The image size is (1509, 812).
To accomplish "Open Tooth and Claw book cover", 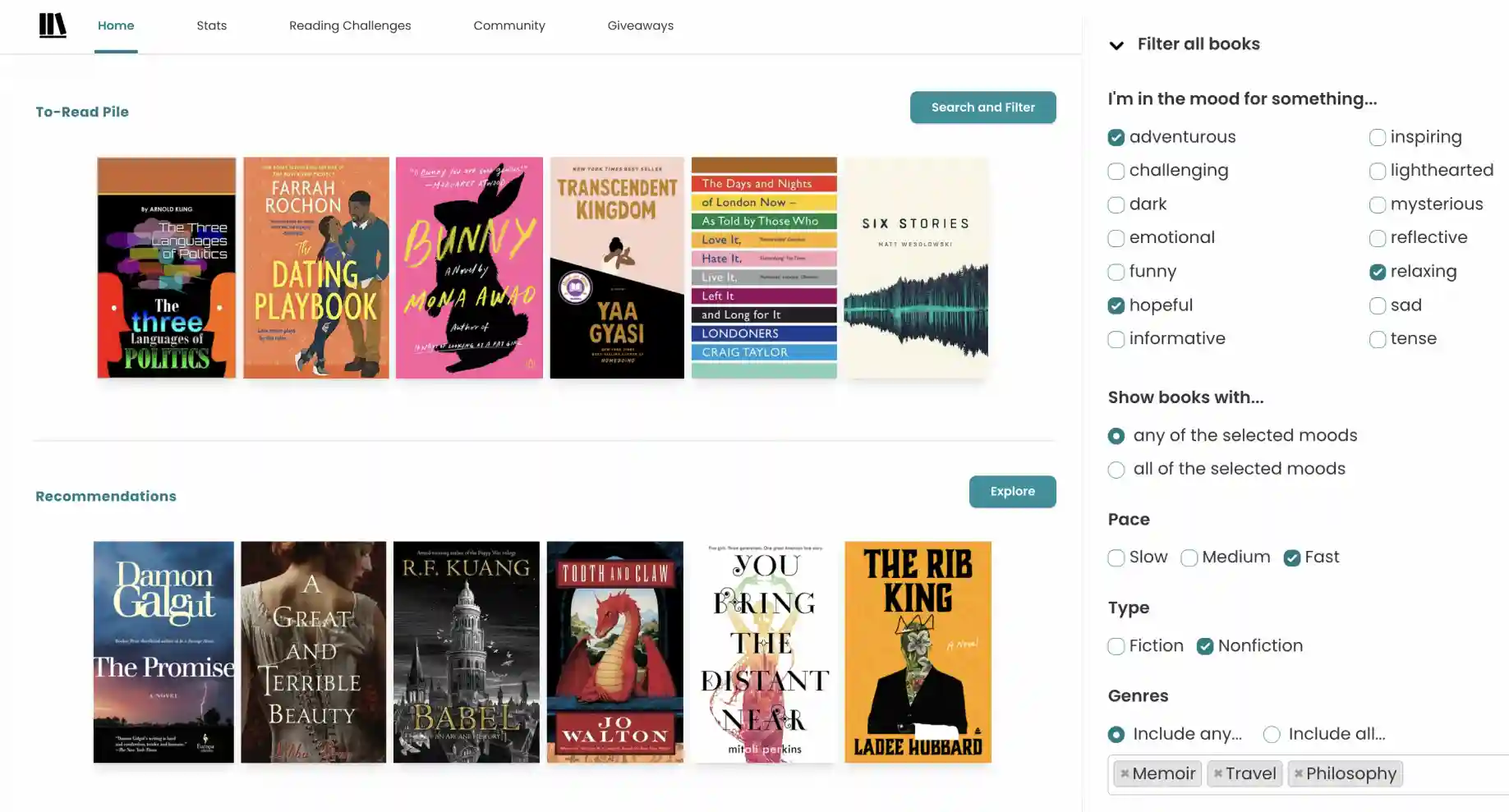I will [615, 652].
